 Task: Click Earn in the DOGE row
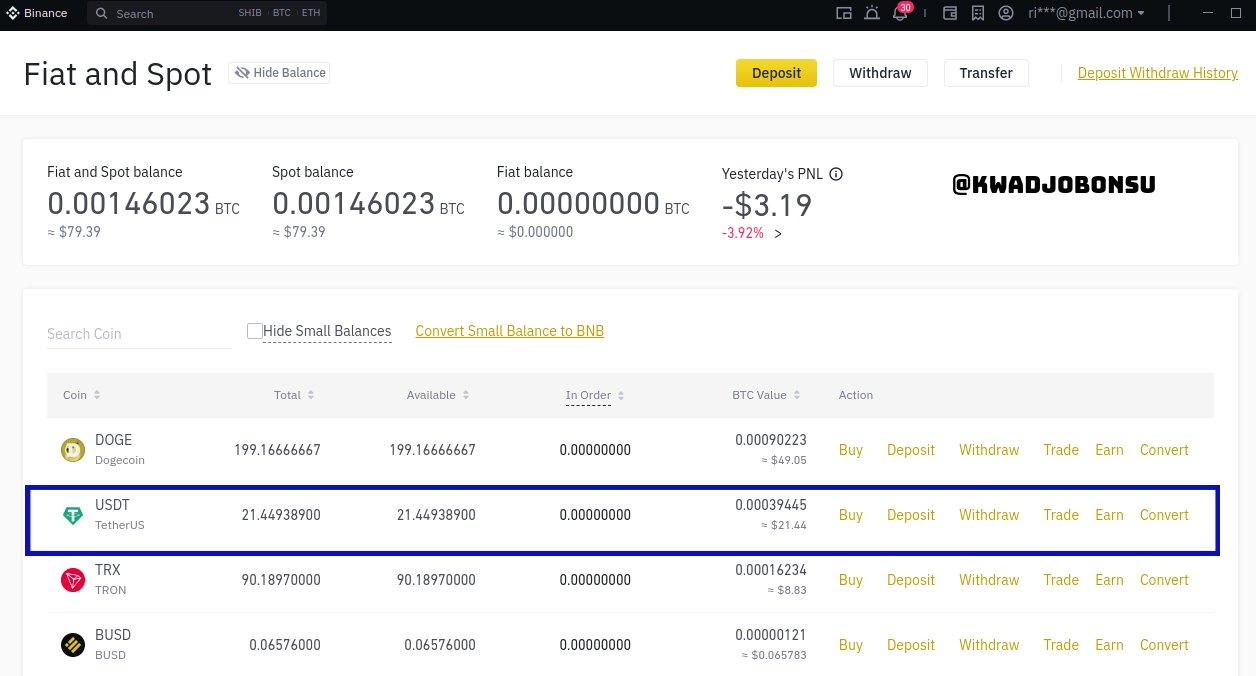(x=1109, y=450)
